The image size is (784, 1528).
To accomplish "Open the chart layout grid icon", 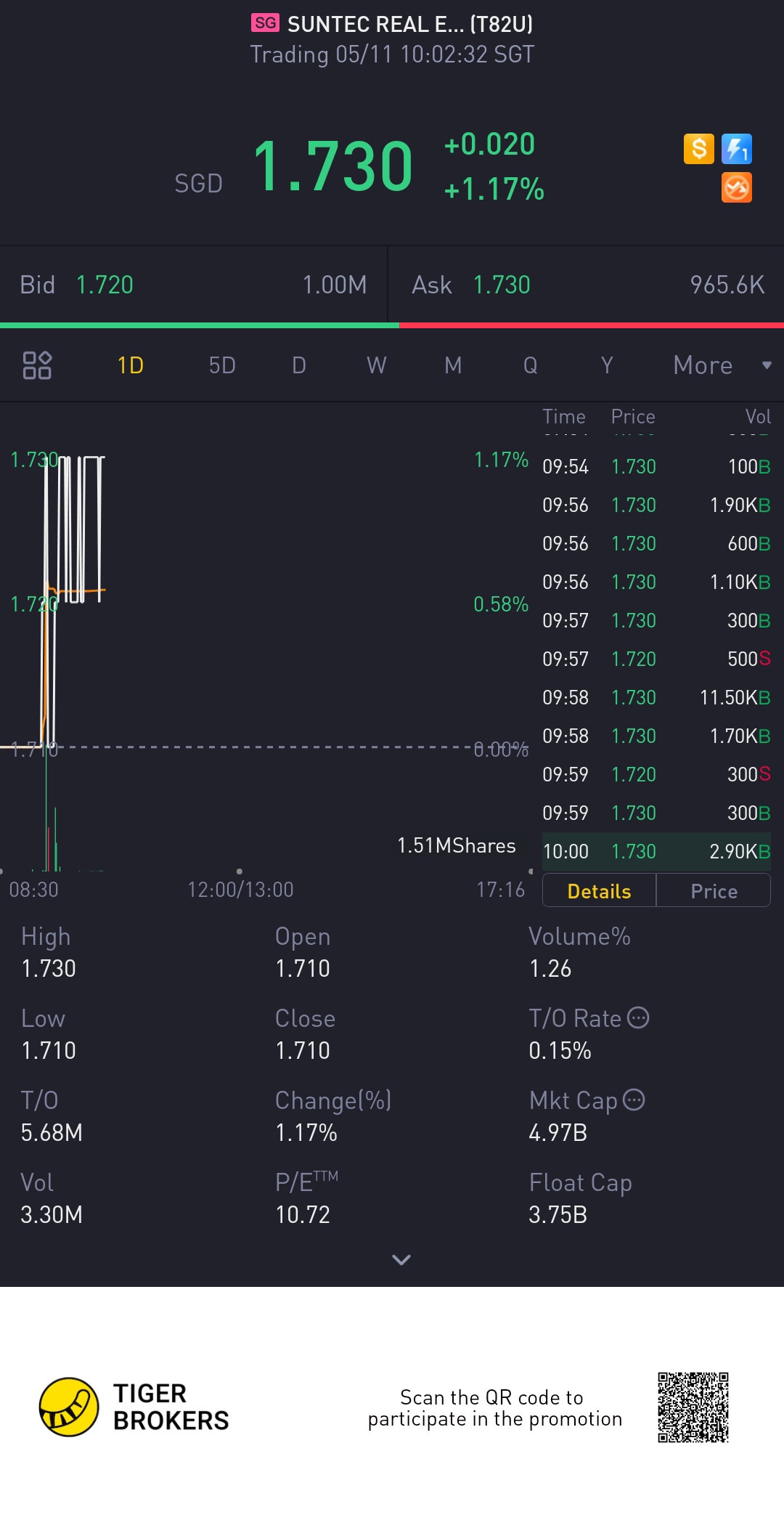I will 37,365.
